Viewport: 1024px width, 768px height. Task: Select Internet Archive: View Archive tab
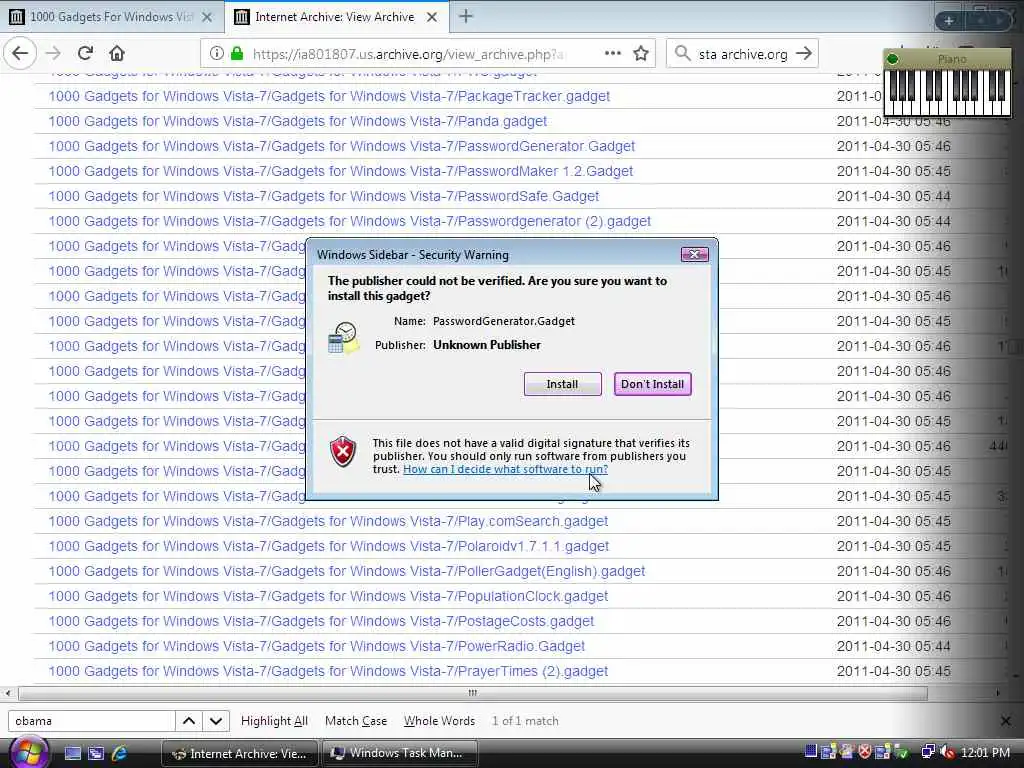click(336, 17)
